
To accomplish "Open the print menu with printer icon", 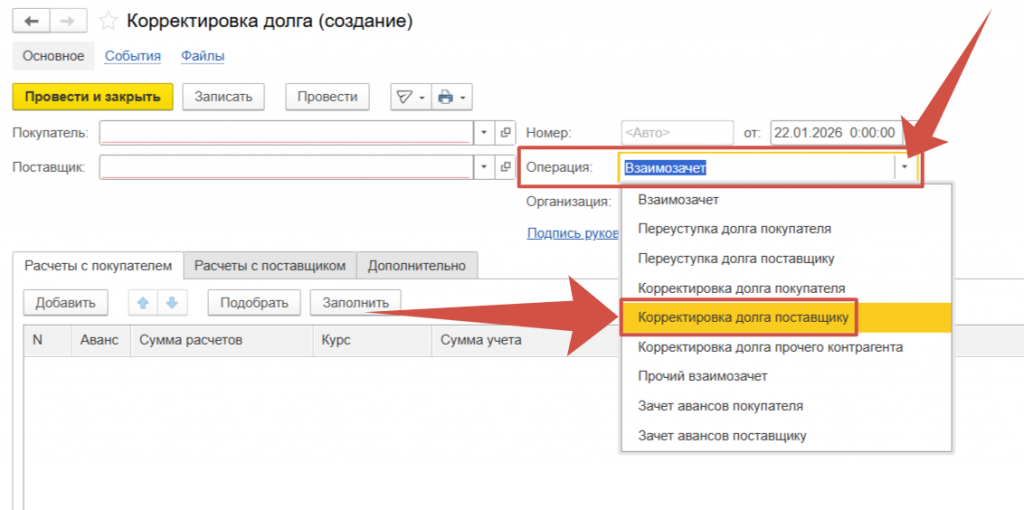I will [x=452, y=97].
